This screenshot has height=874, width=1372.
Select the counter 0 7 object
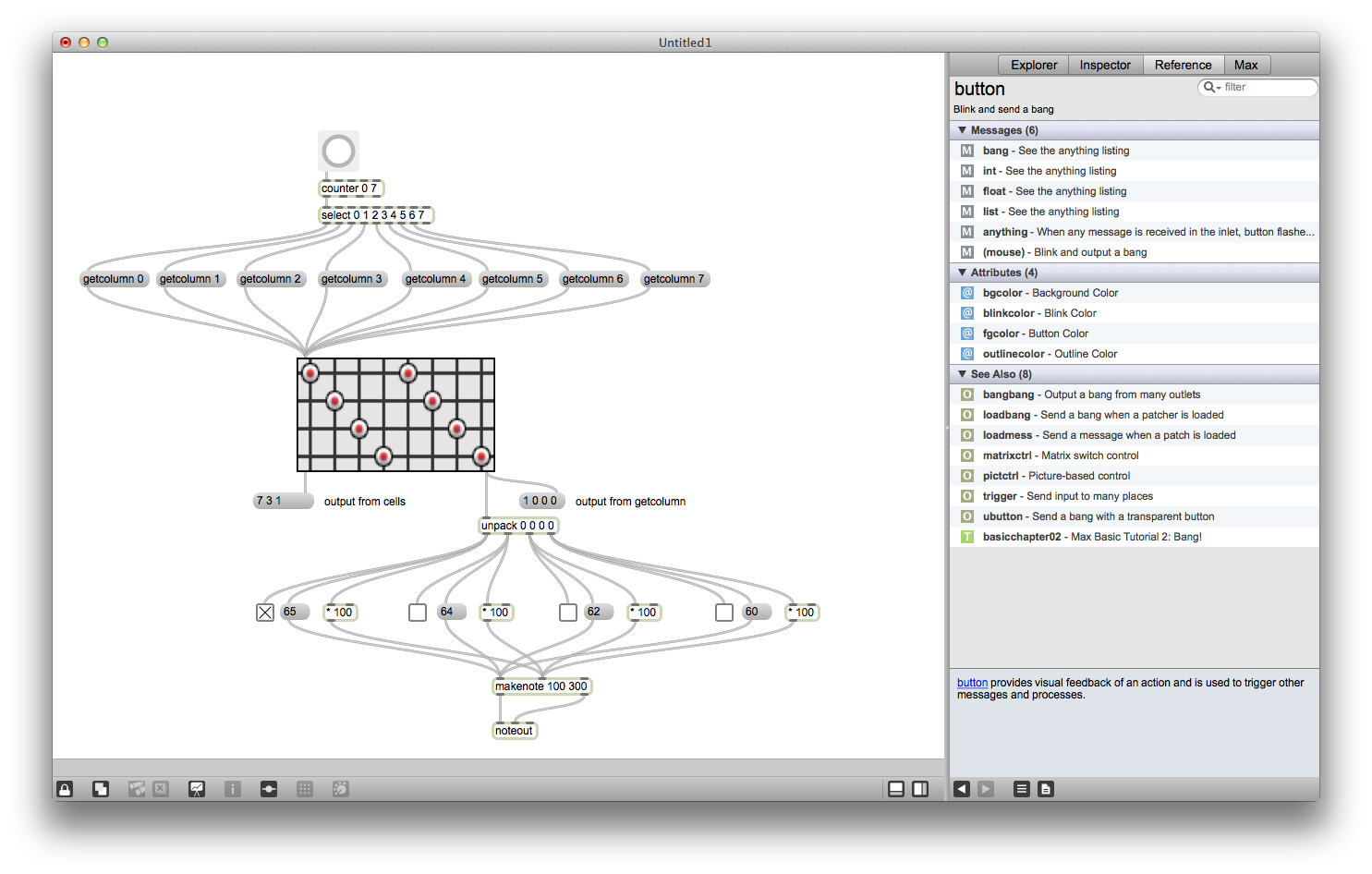350,188
